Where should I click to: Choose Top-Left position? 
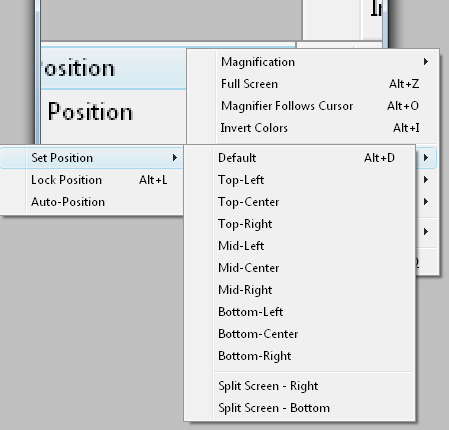pos(299,180)
